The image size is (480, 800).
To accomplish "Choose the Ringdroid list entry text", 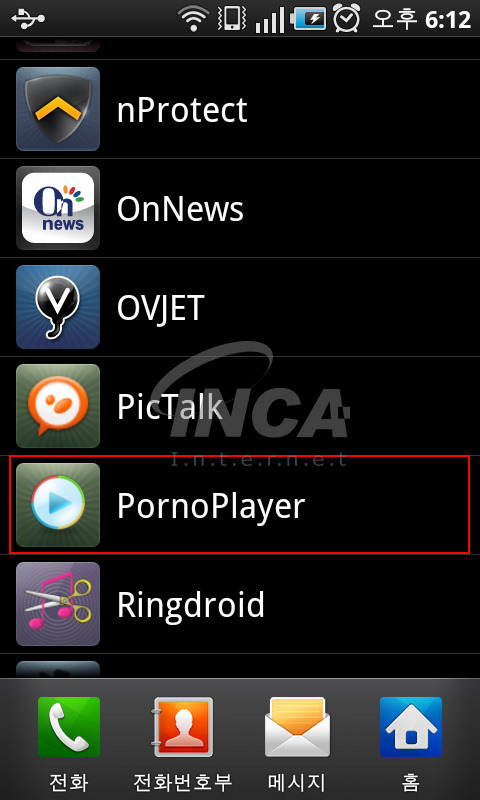I will 191,605.
